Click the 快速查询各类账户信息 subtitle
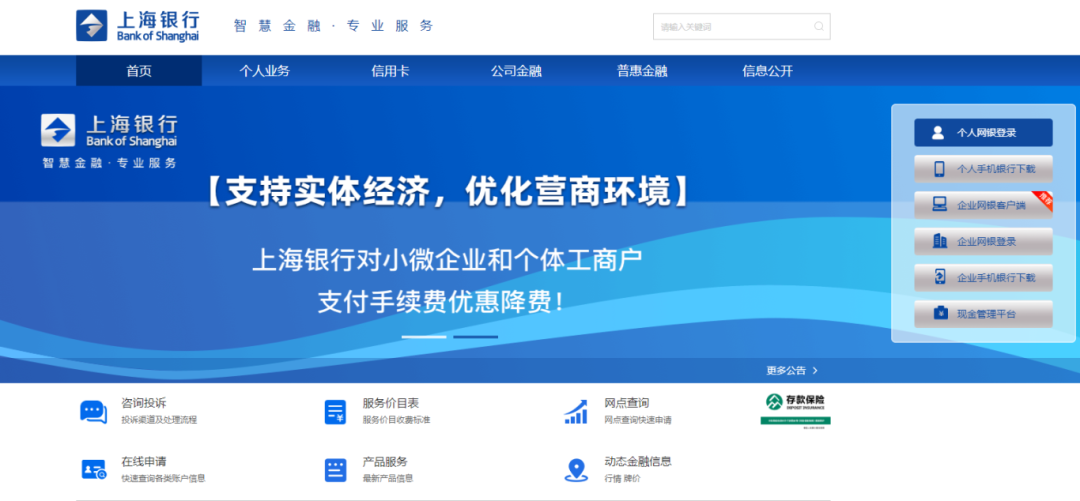The height and width of the screenshot is (501, 1080). pos(163,478)
